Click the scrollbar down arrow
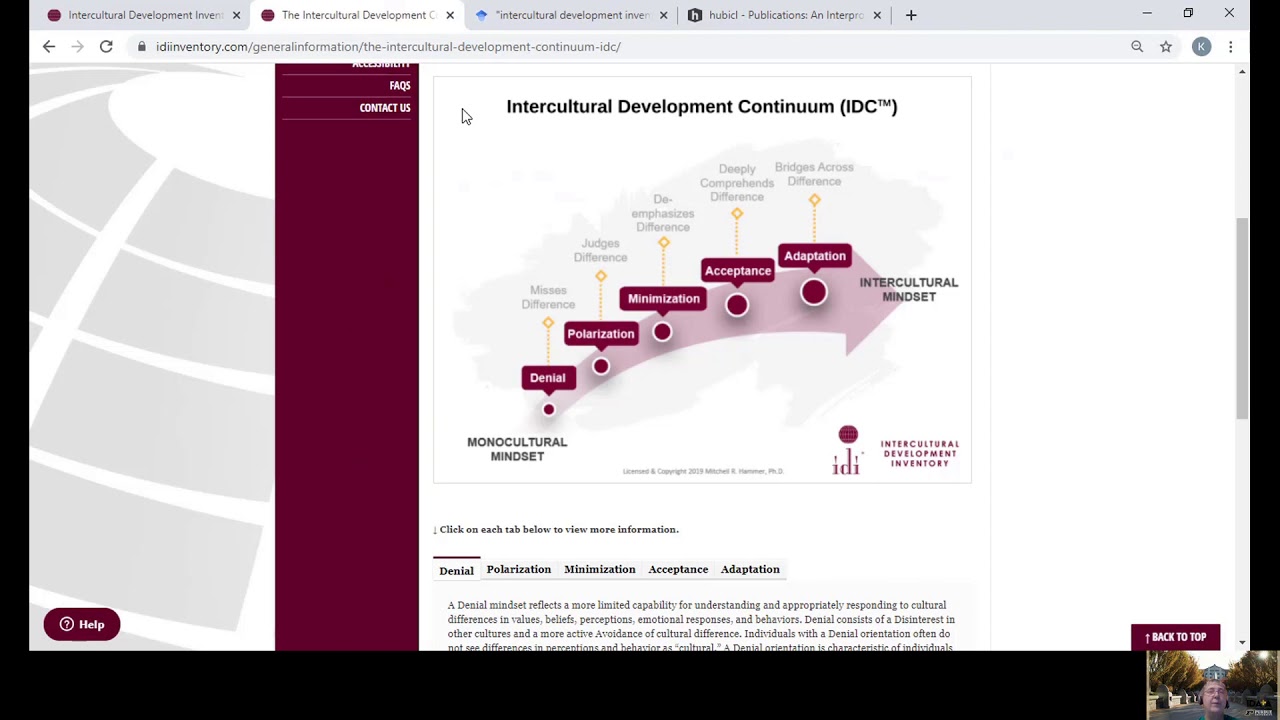Image resolution: width=1280 pixels, height=720 pixels. click(x=1242, y=643)
